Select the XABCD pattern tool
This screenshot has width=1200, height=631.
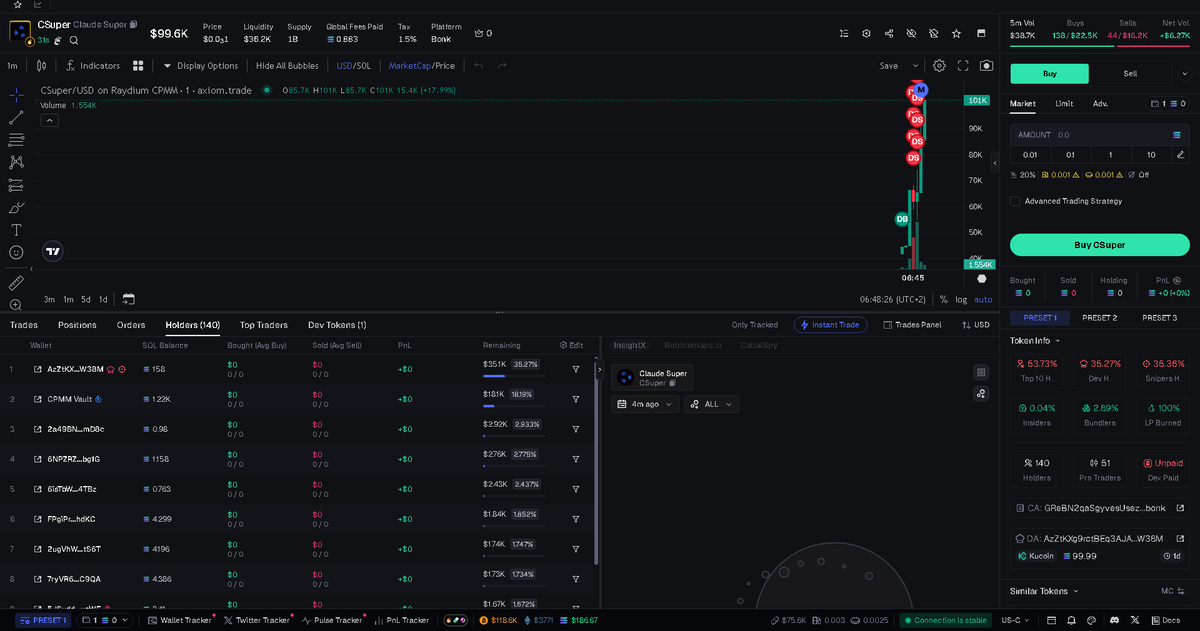point(16,162)
